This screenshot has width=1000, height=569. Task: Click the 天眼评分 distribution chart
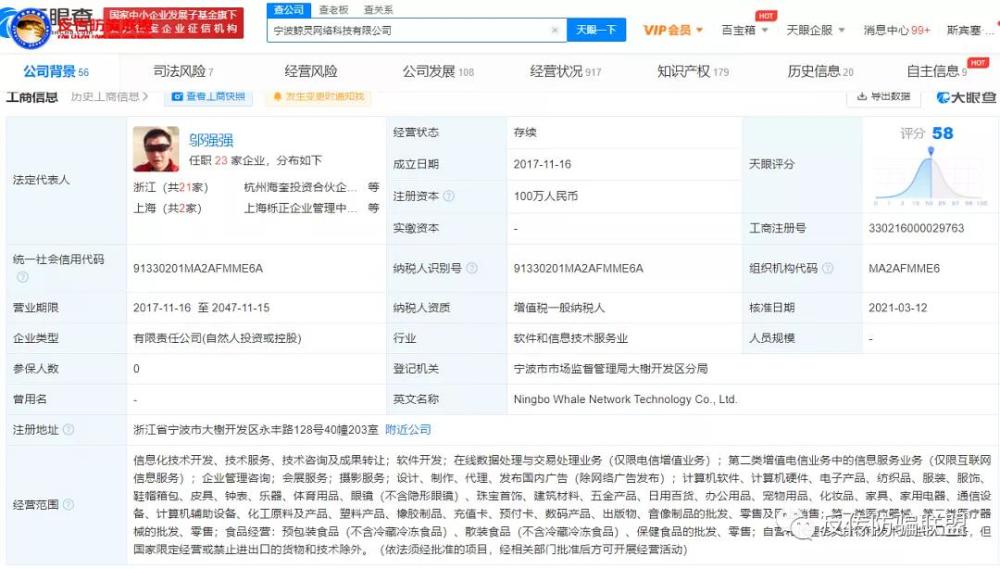(x=930, y=175)
